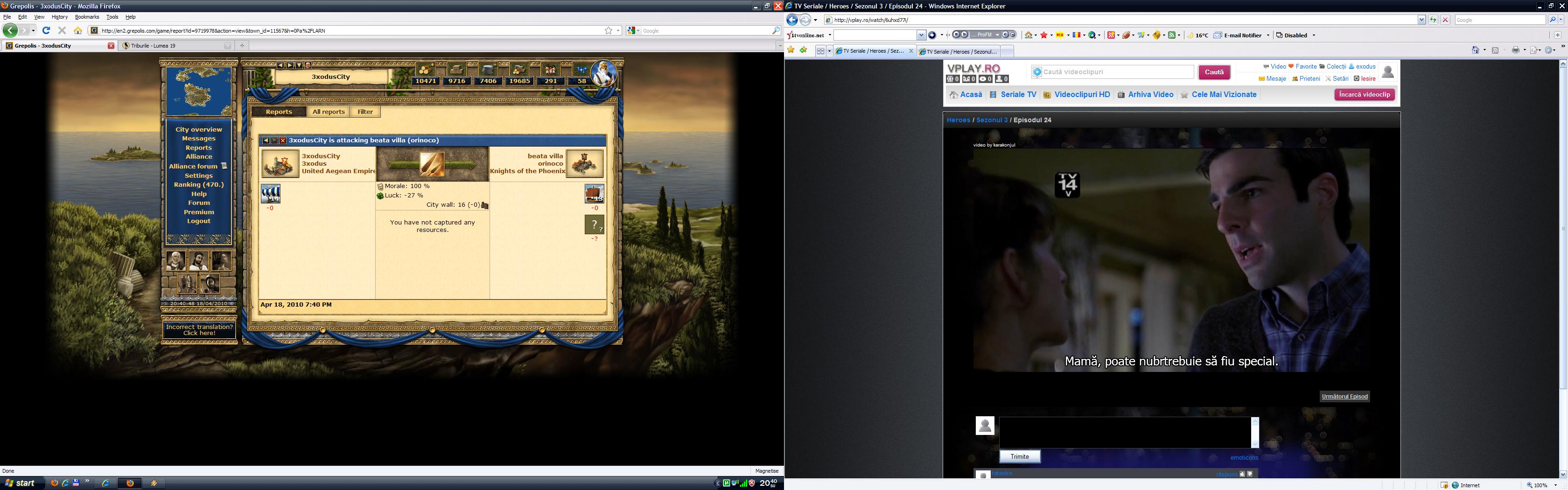
Task: Click the attacker's ship unit icon showing 14
Action: point(270,194)
